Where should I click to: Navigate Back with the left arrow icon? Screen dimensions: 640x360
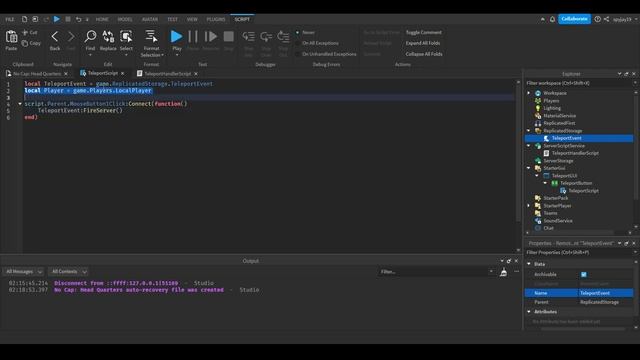pyautogui.click(x=55, y=37)
